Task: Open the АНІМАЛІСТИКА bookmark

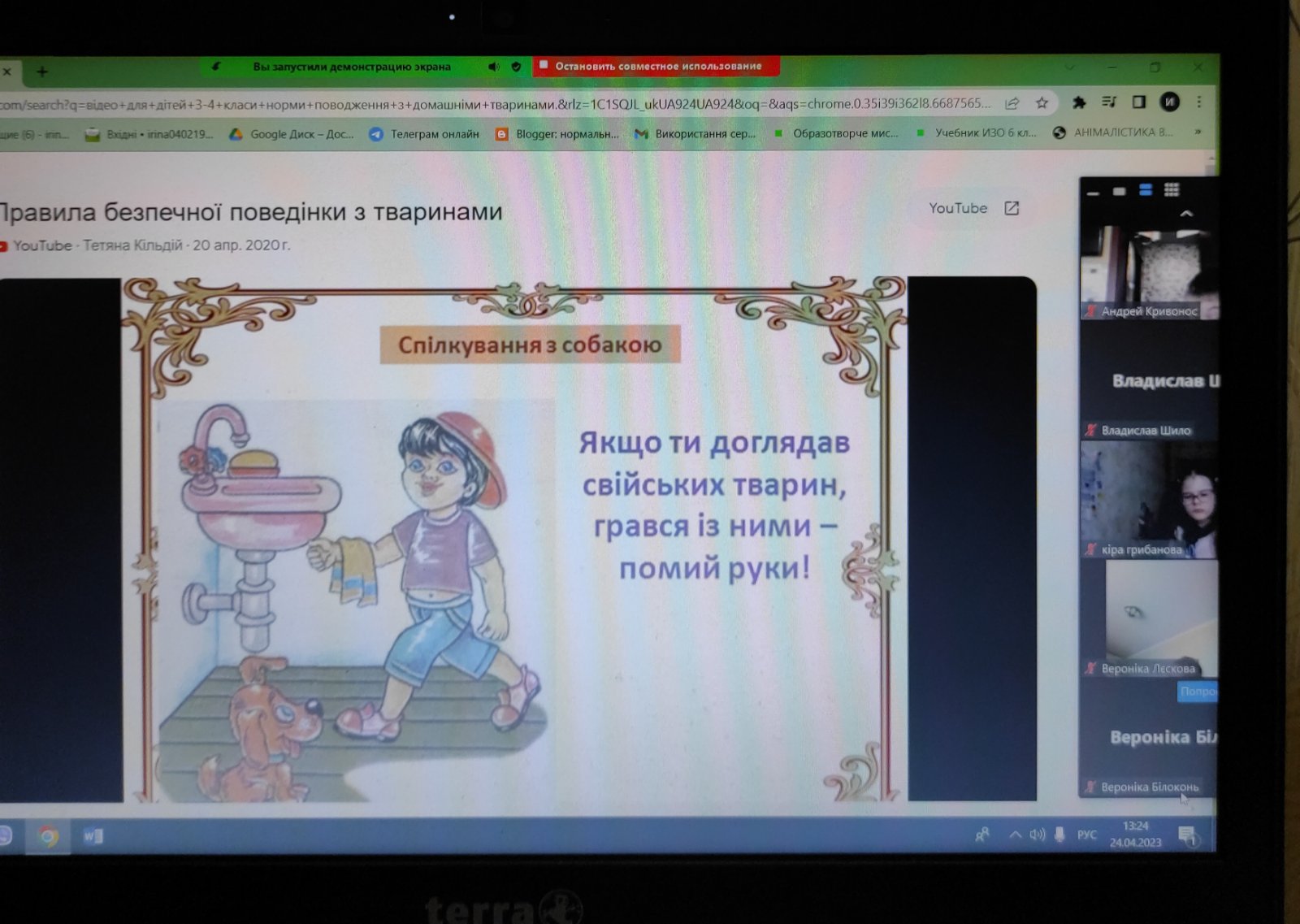Action: pos(1113,132)
